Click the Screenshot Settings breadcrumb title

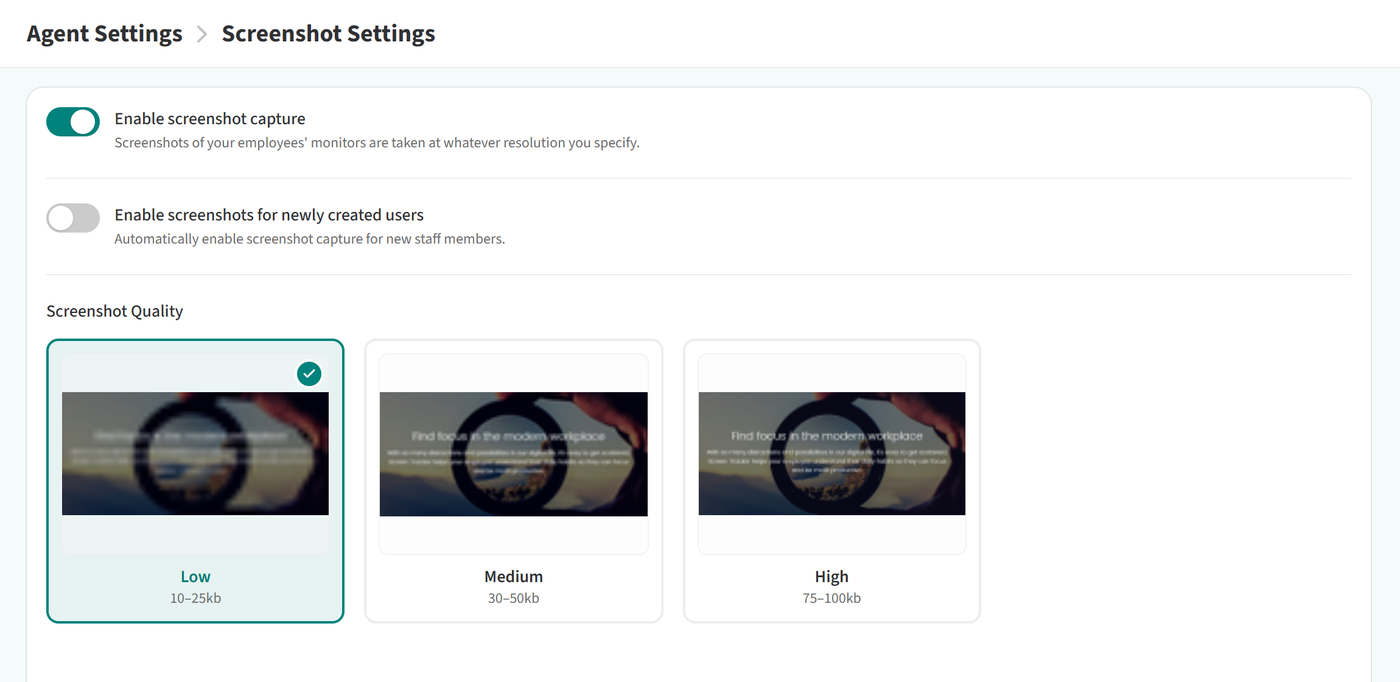(x=328, y=34)
